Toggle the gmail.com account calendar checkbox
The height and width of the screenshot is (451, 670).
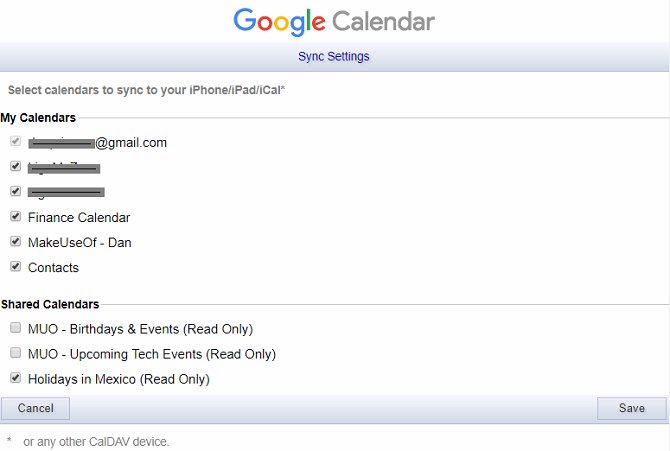coord(15,142)
